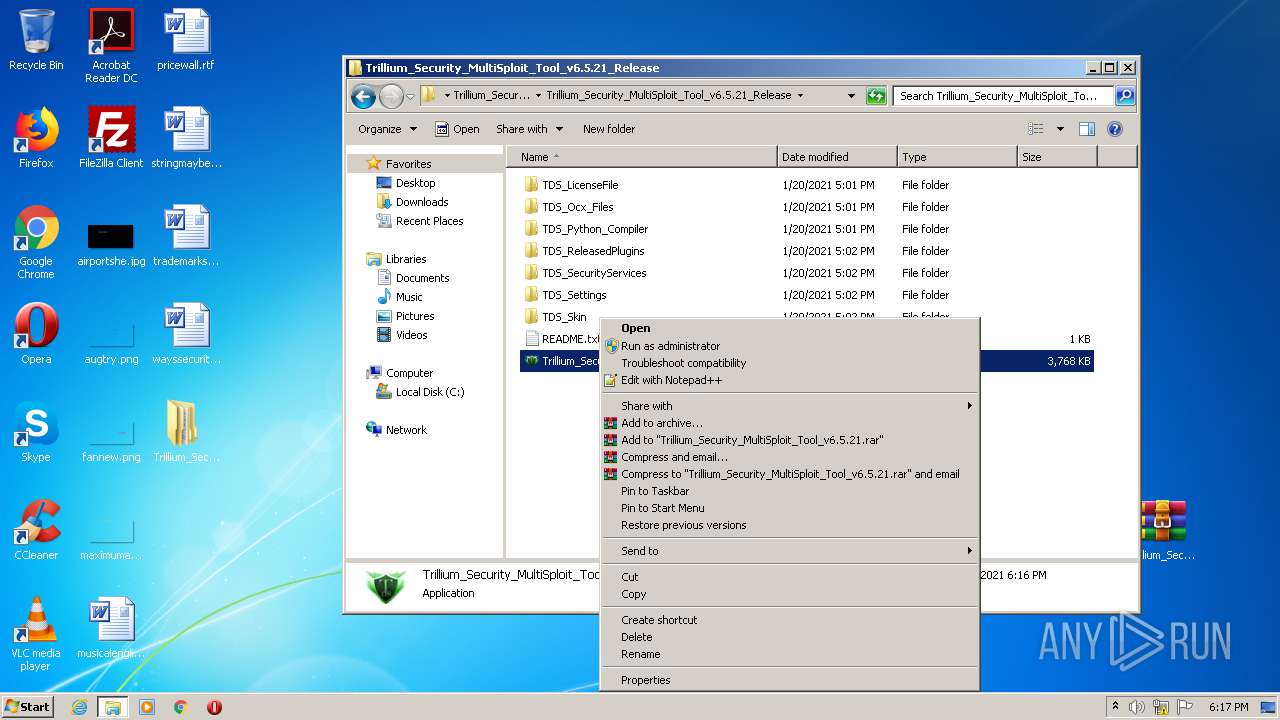Open Explorer help question mark icon
The height and width of the screenshot is (720, 1280).
click(1115, 129)
